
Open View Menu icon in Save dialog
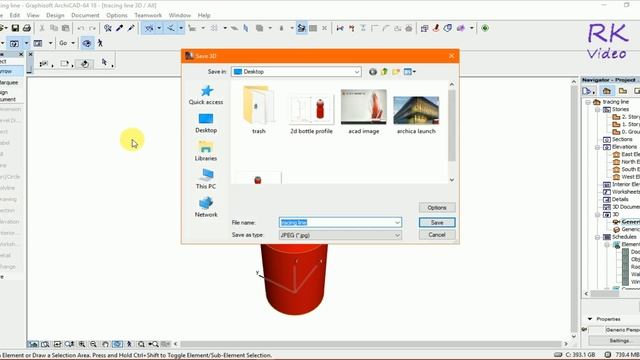point(409,72)
